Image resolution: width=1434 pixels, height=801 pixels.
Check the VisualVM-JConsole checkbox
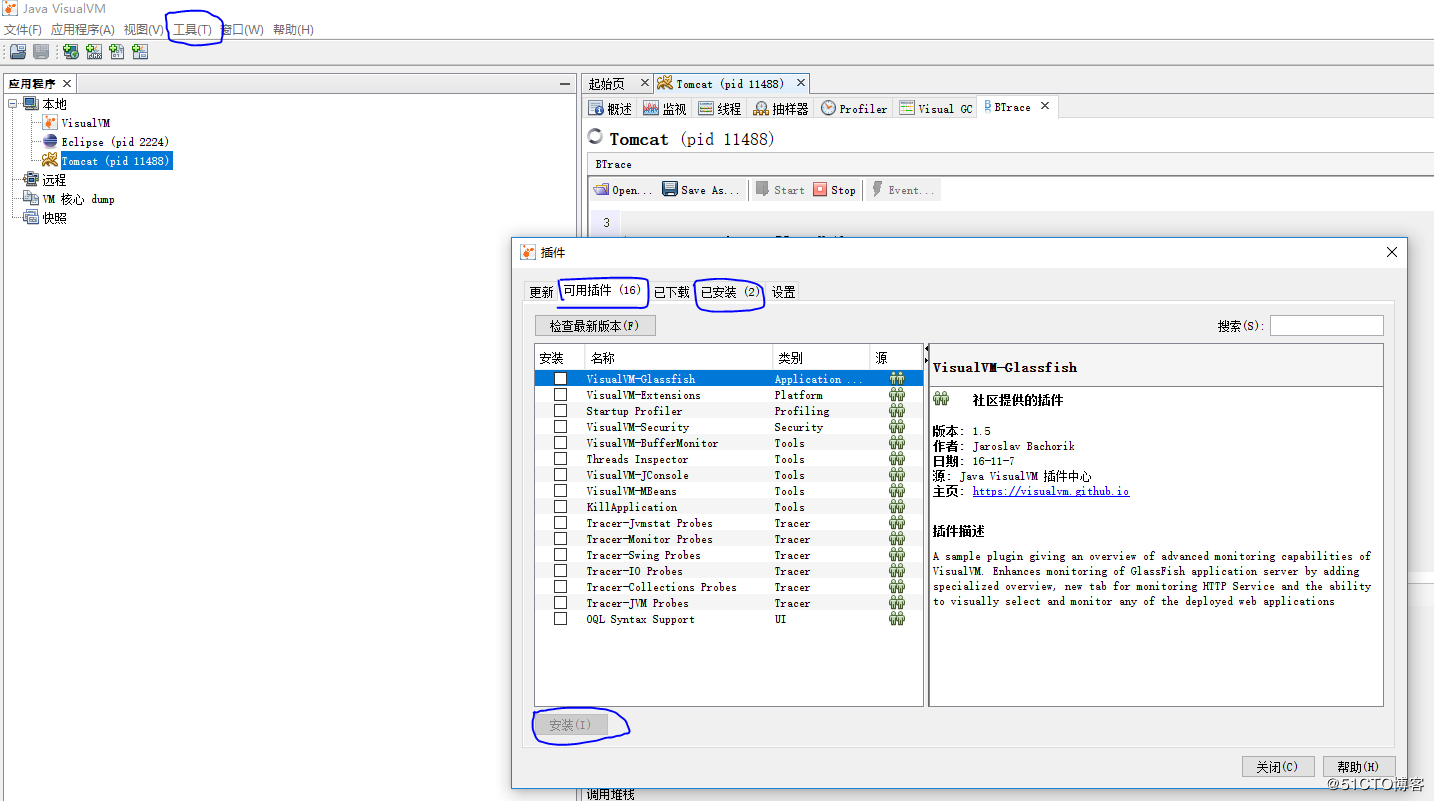pyautogui.click(x=560, y=475)
